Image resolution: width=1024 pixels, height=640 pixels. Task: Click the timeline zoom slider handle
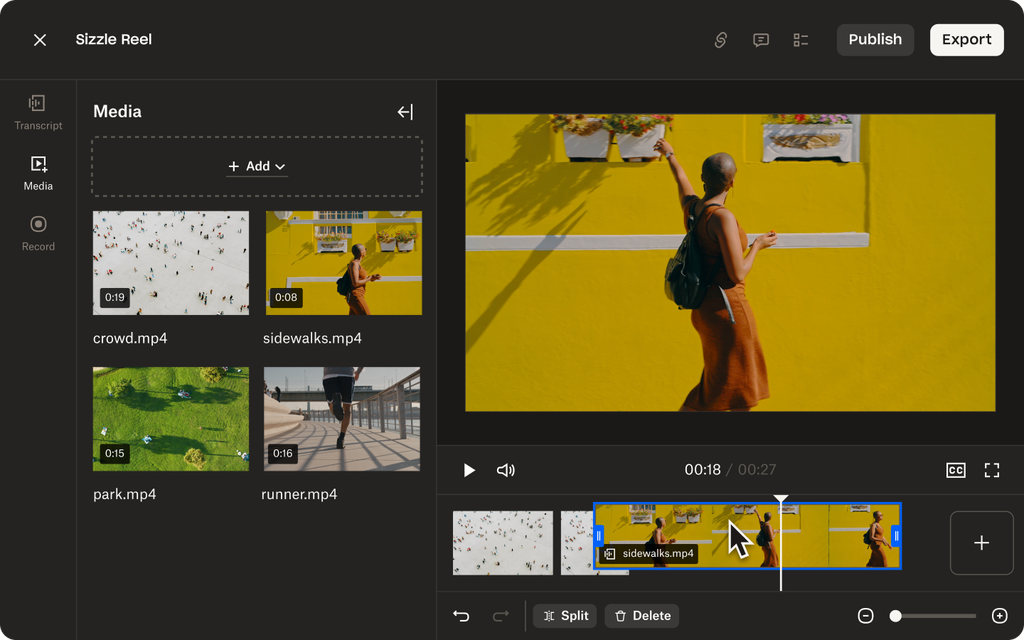[x=896, y=616]
